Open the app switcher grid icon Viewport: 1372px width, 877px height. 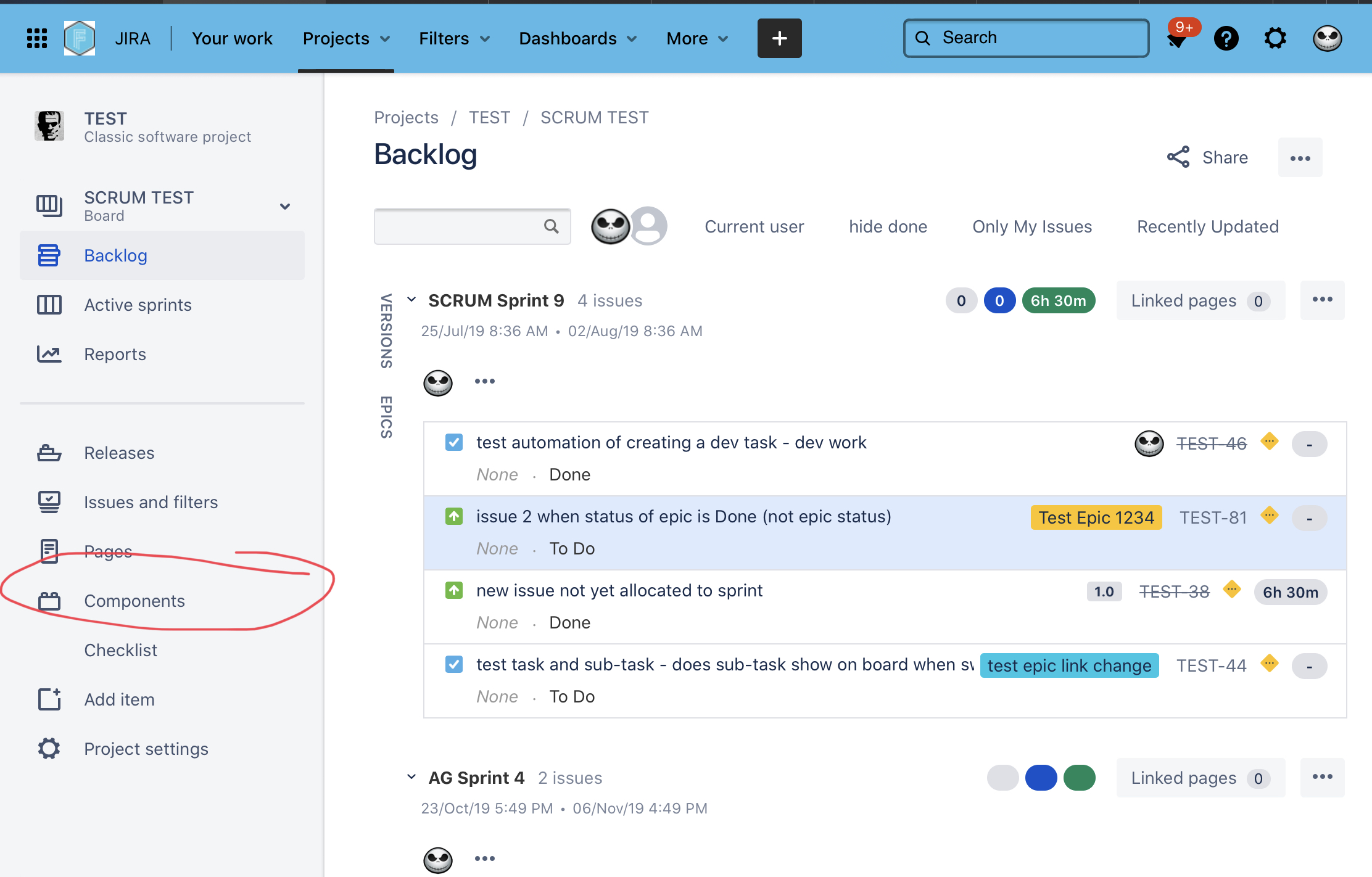pyautogui.click(x=37, y=38)
